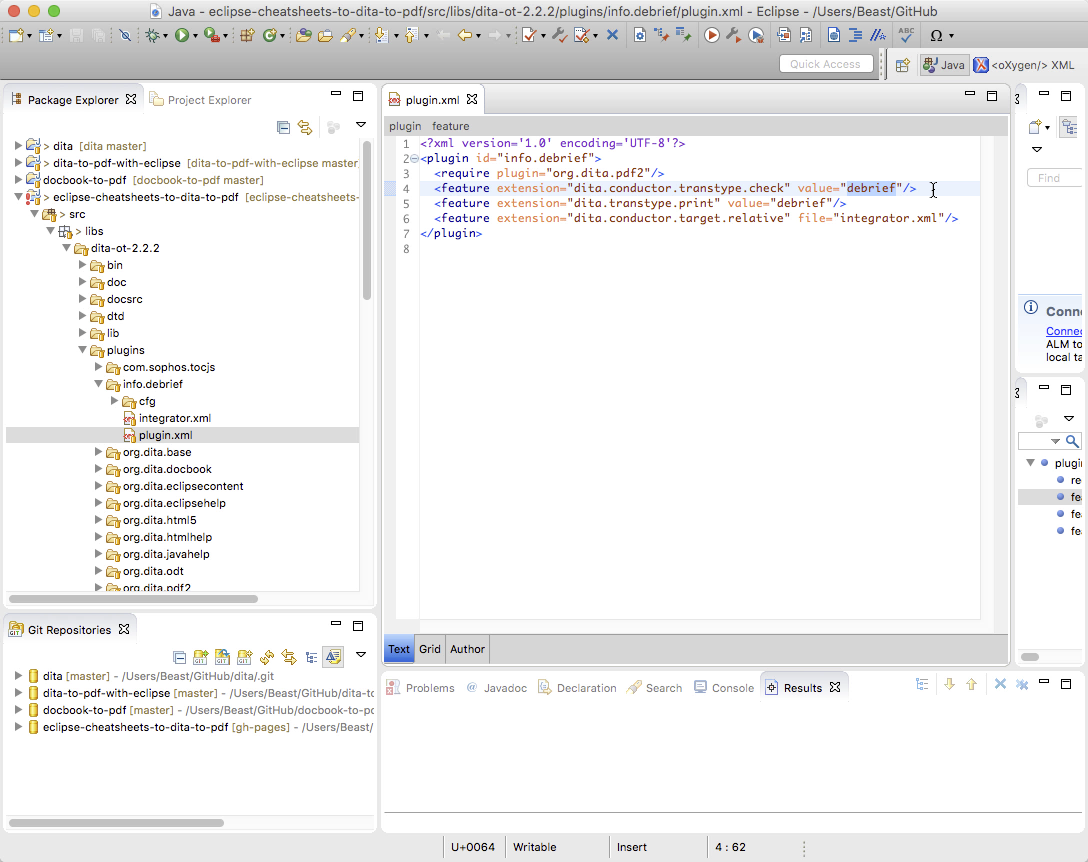
Task: Collapse the plugins folder
Action: click(x=83, y=350)
